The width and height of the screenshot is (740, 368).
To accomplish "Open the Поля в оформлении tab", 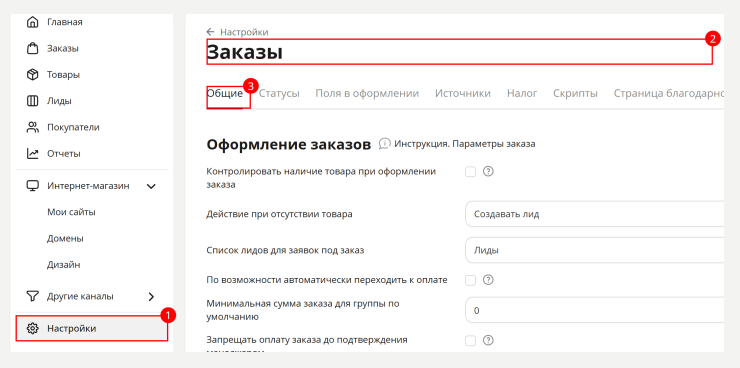I will (x=367, y=93).
